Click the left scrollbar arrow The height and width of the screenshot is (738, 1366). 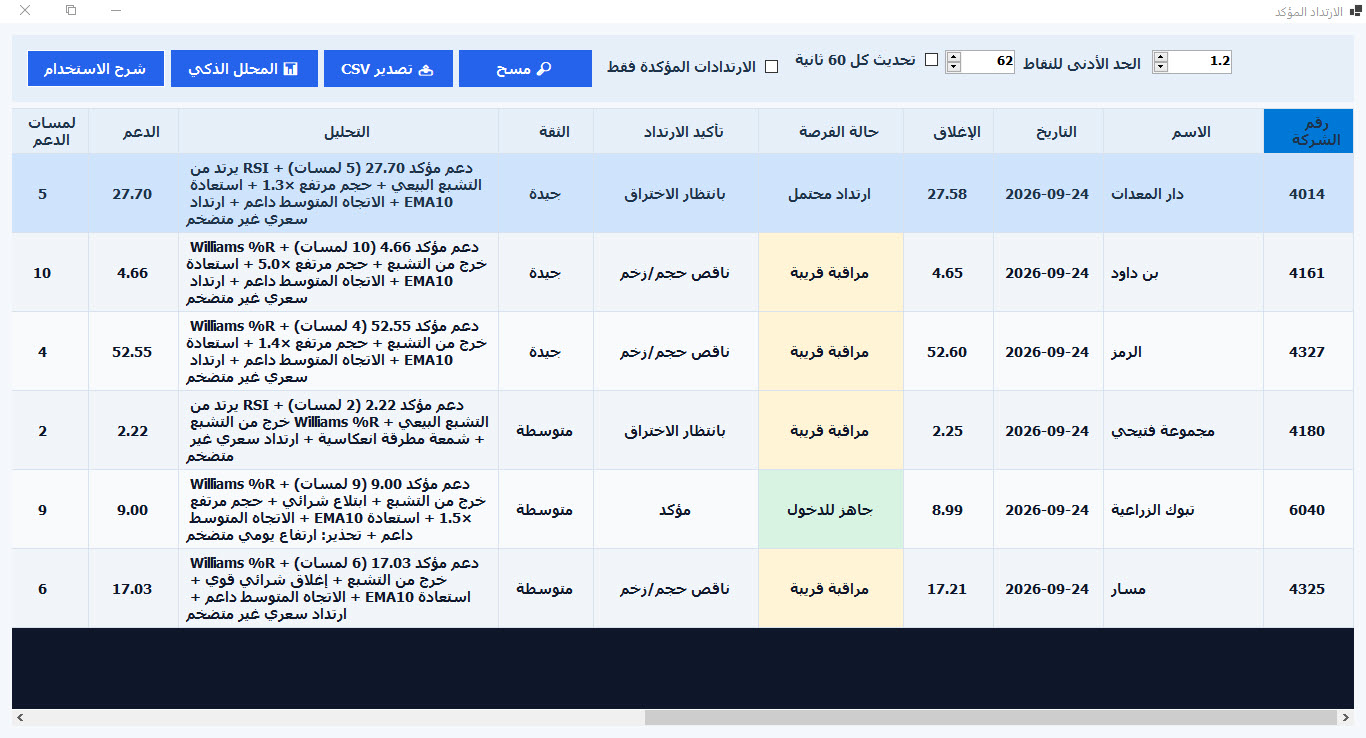pyautogui.click(x=19, y=718)
